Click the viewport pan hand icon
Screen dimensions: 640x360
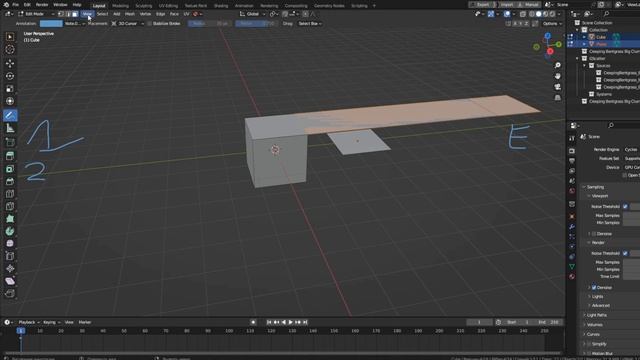(558, 76)
